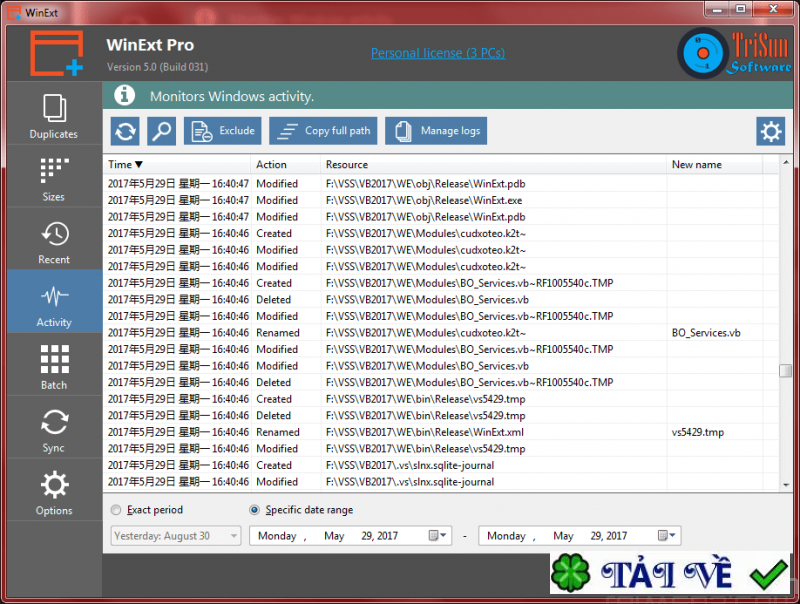Screen dimensions: 800x604
Task: Click the Resource column header
Action: pyautogui.click(x=493, y=164)
